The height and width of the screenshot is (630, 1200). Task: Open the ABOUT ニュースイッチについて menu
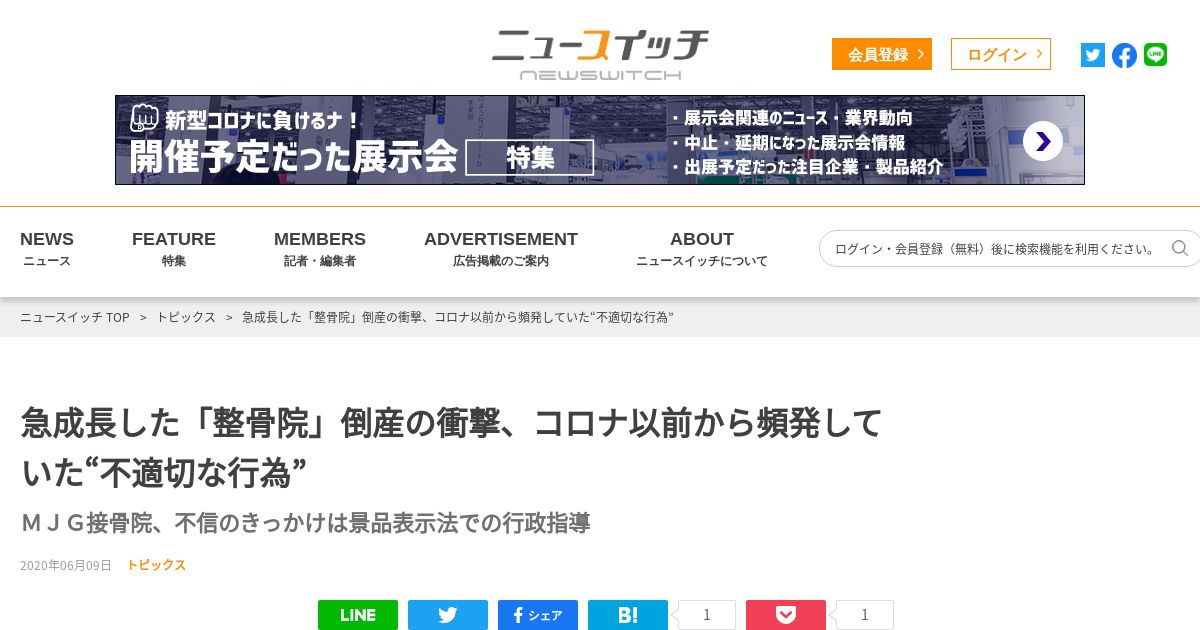(x=702, y=249)
